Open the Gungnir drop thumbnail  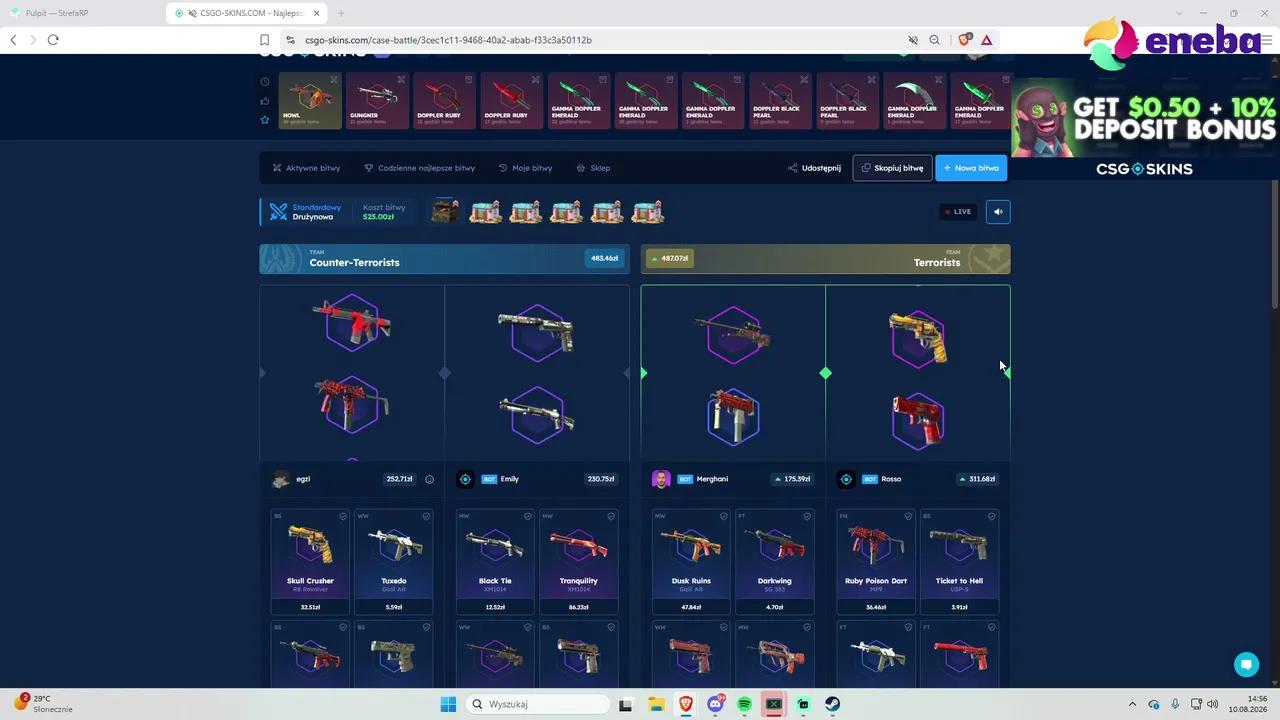377,100
